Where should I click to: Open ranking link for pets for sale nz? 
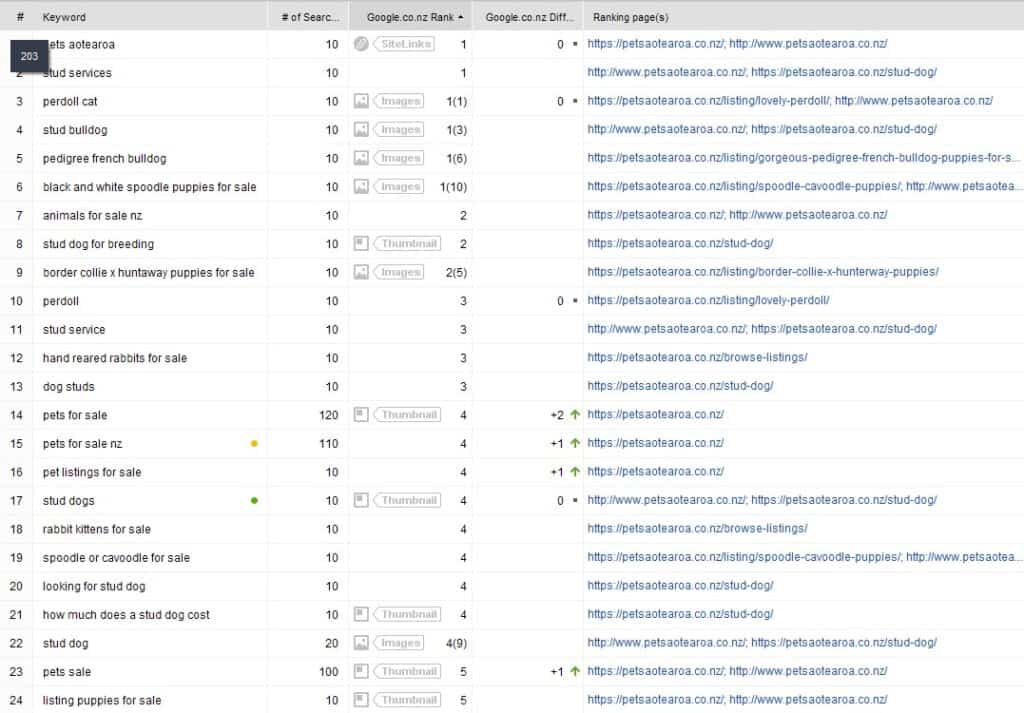pyautogui.click(x=655, y=443)
